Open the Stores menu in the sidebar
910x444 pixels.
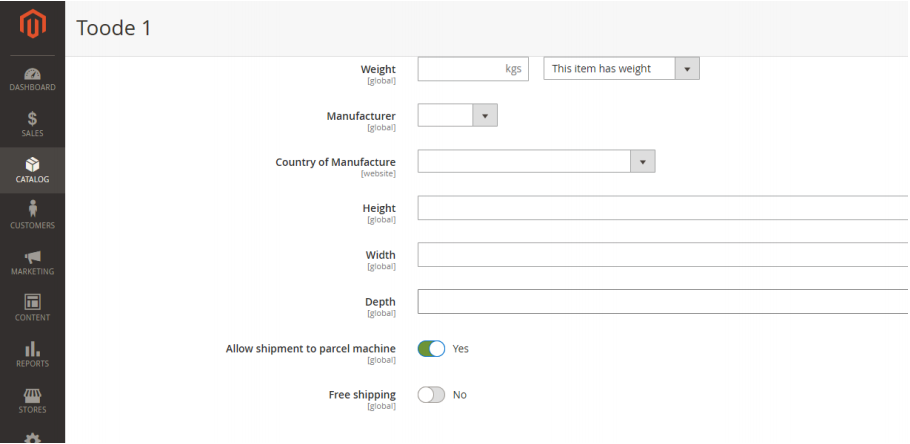click(32, 400)
